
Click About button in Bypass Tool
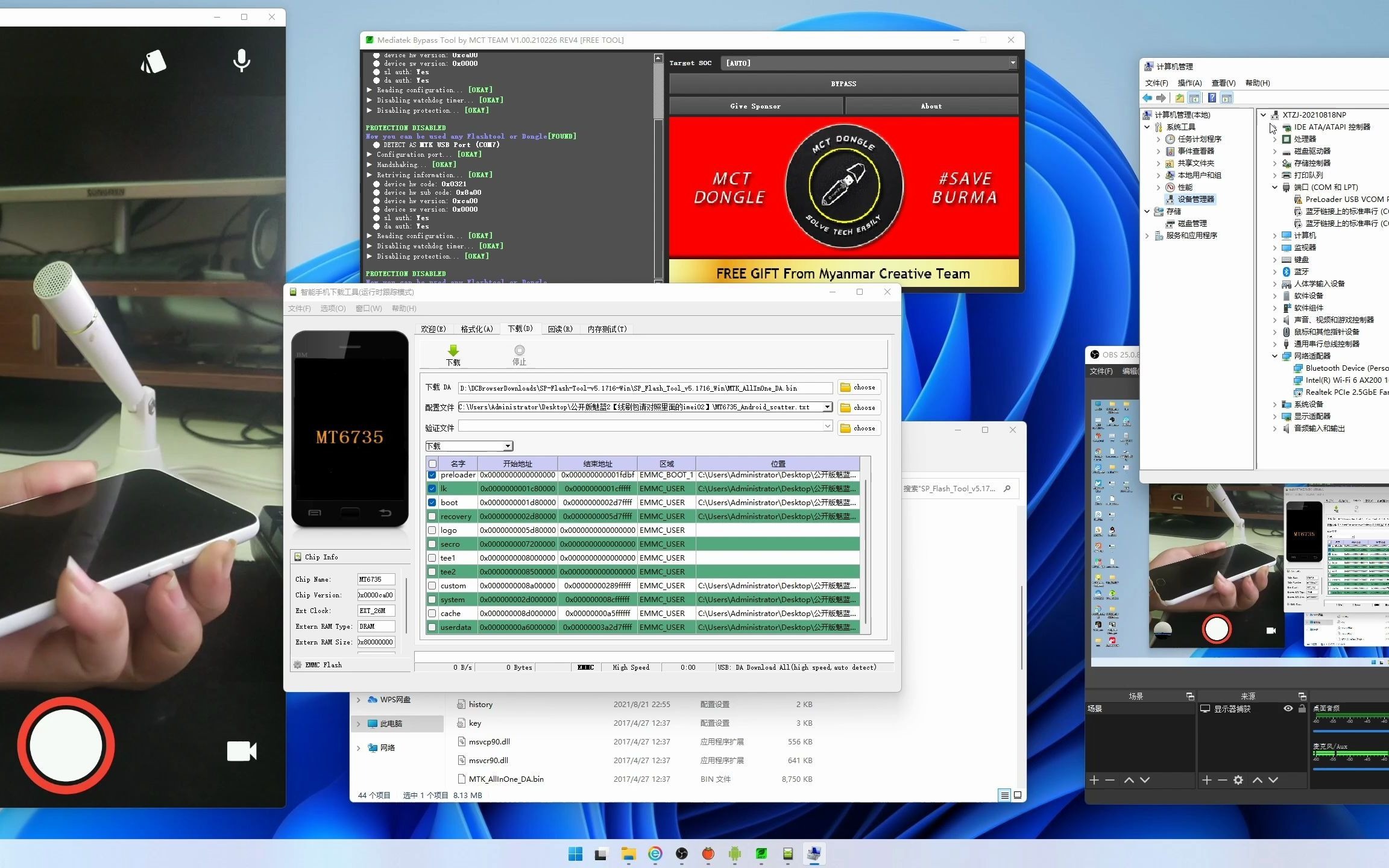point(931,106)
